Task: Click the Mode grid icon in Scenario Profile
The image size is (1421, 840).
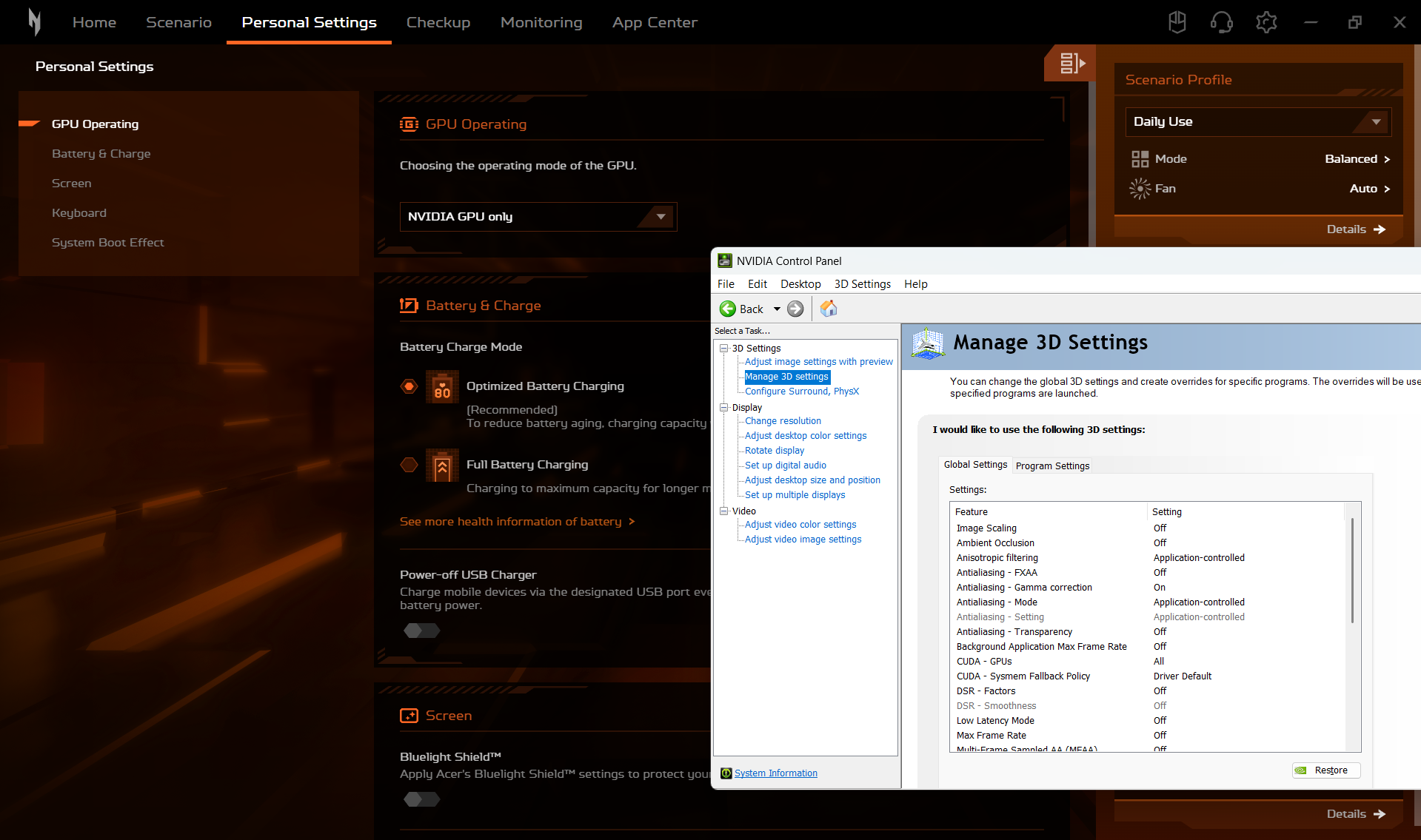Action: [1140, 159]
